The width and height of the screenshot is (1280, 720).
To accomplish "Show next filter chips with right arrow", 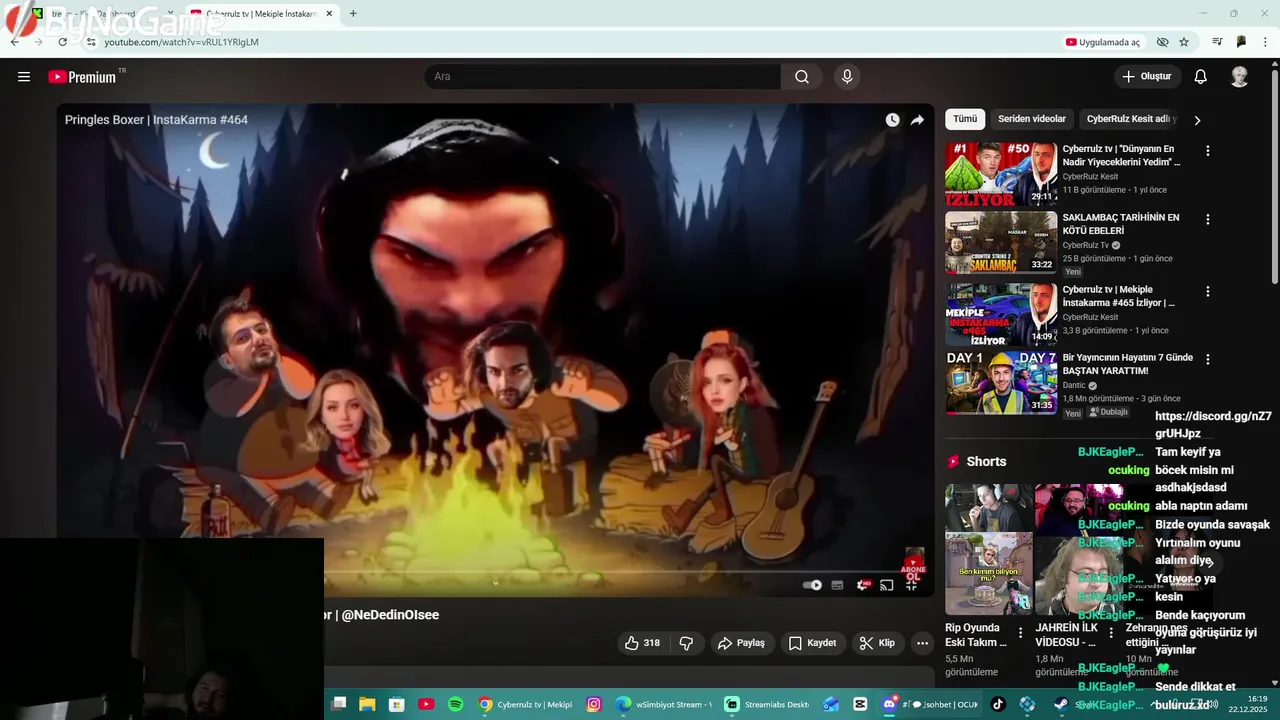I will 1197,120.
